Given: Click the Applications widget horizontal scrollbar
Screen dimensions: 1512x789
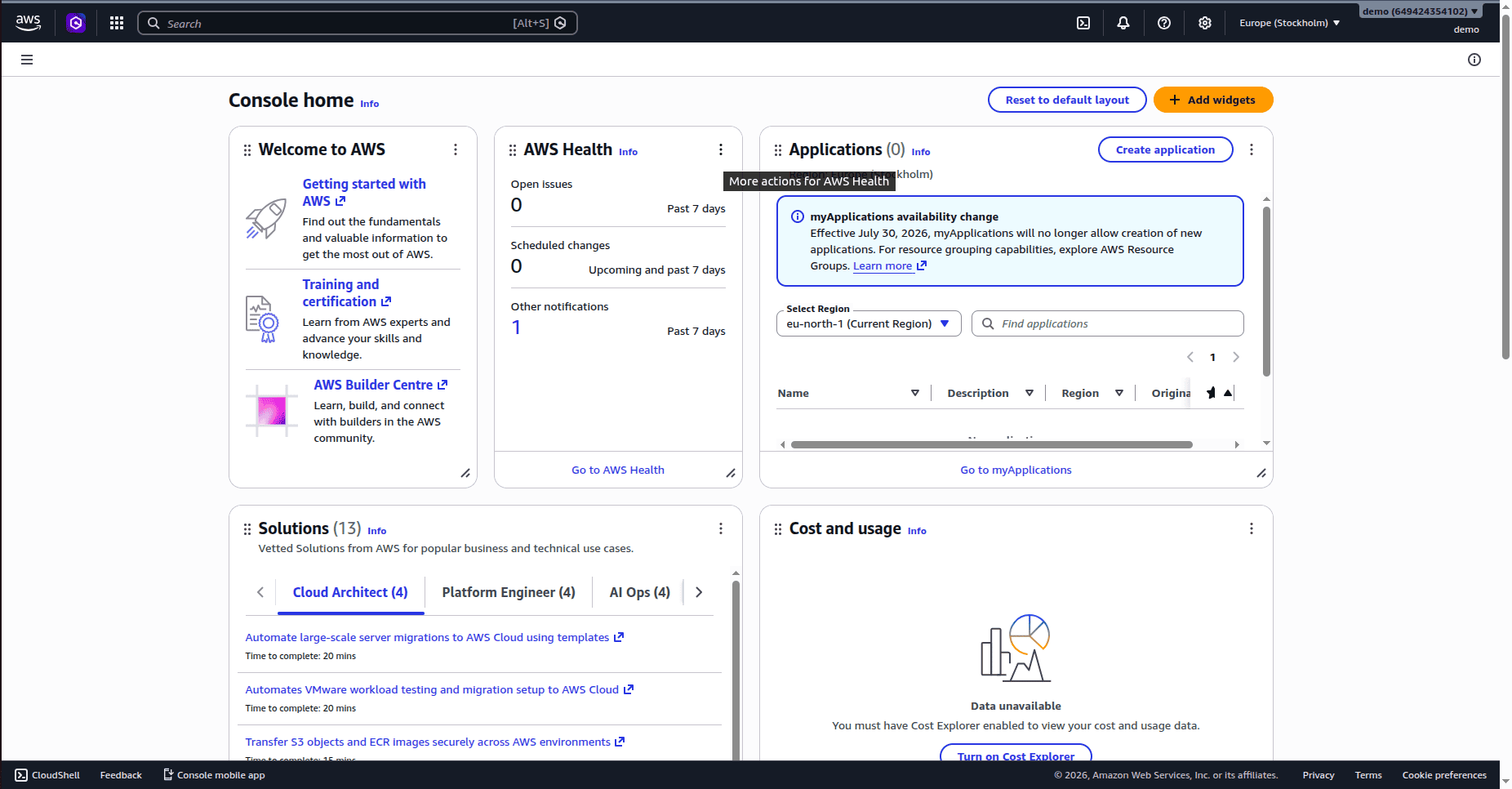Looking at the screenshot, I should point(991,444).
